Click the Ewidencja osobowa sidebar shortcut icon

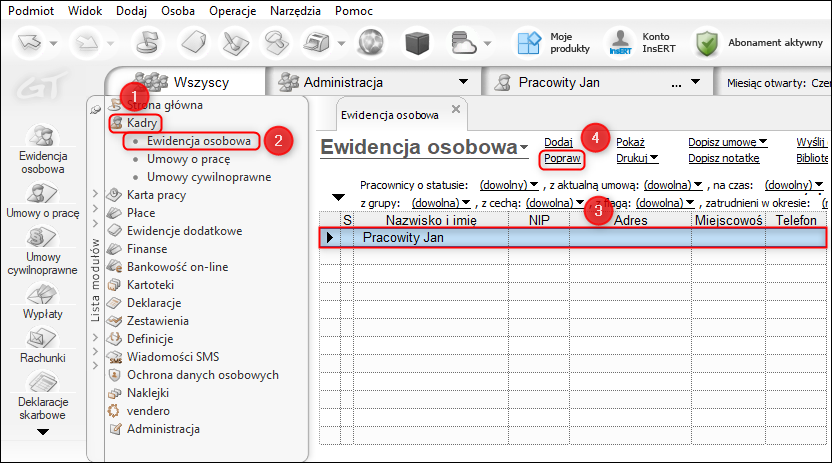pyautogui.click(x=42, y=136)
